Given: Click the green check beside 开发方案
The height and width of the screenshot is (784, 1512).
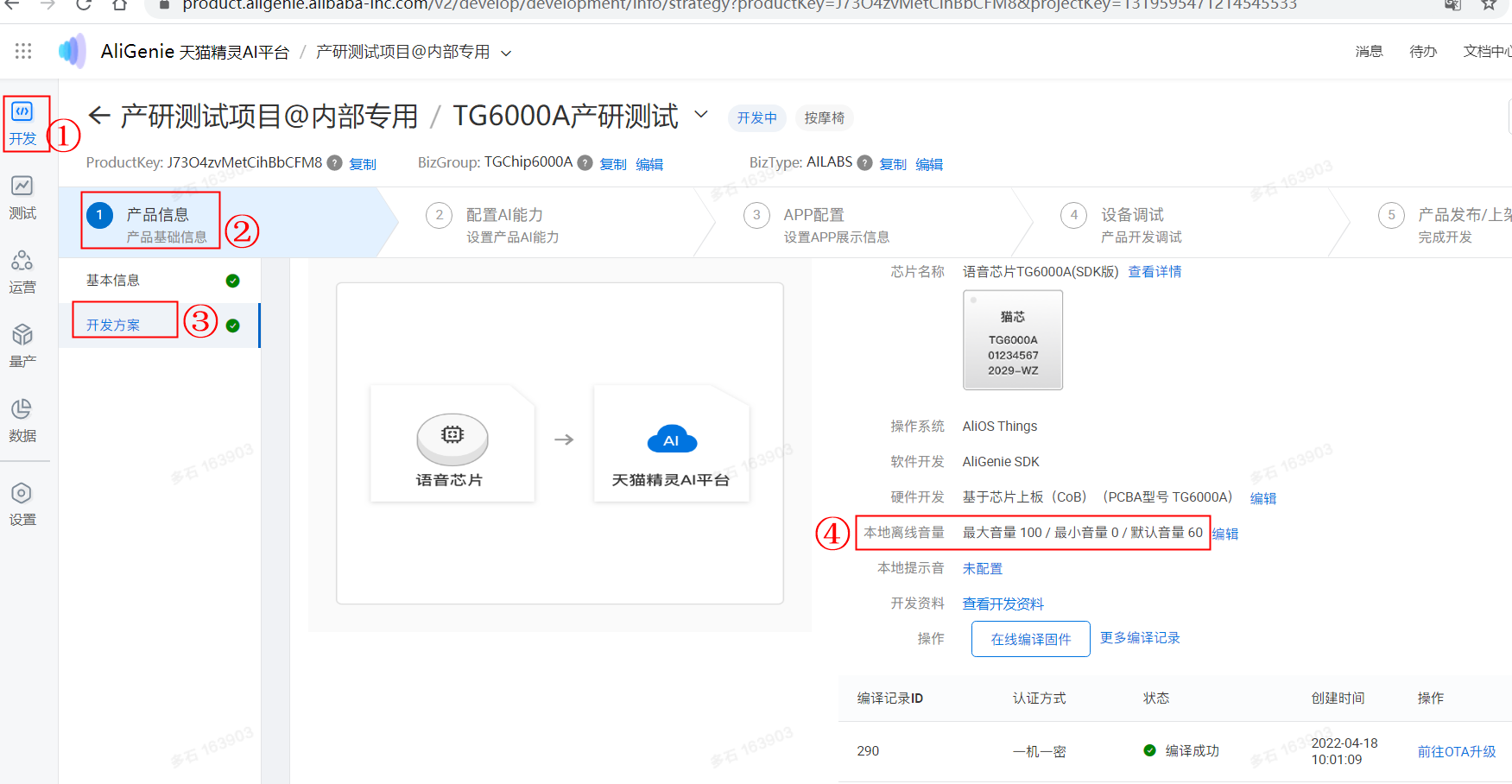Looking at the screenshot, I should 232,326.
